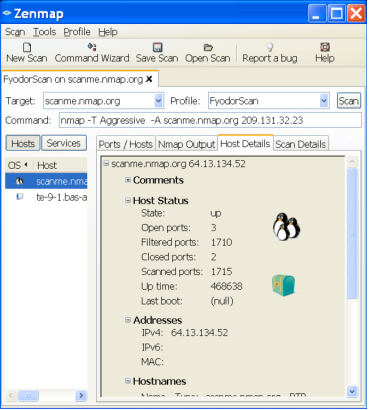369x410 pixels.
Task: Close the FyodorScan on scanme.nmap.org tab
Action: click(x=149, y=79)
